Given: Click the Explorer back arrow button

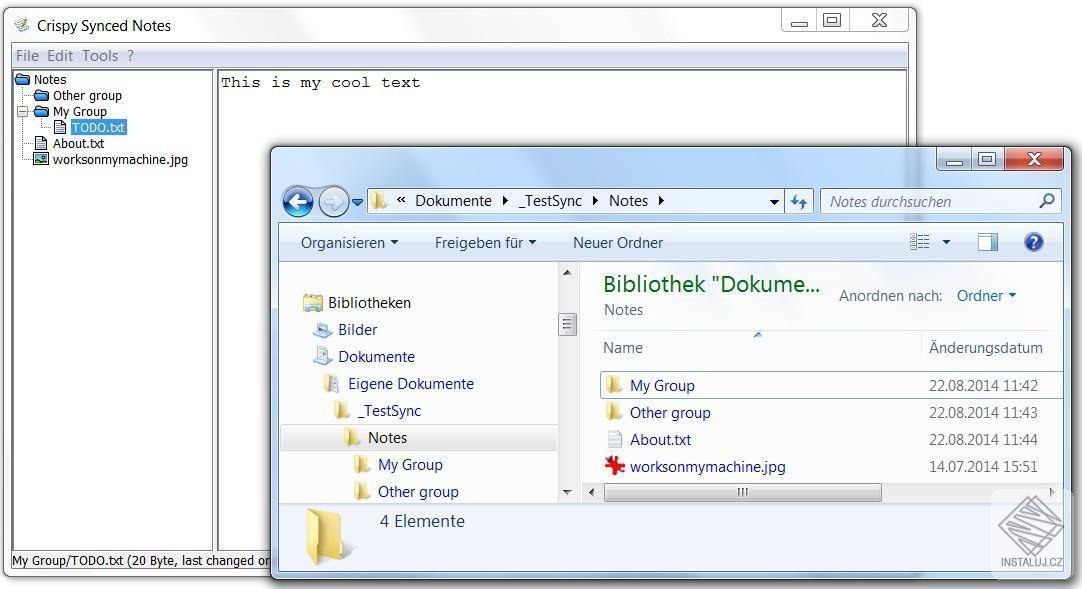Looking at the screenshot, I should pyautogui.click(x=298, y=202).
